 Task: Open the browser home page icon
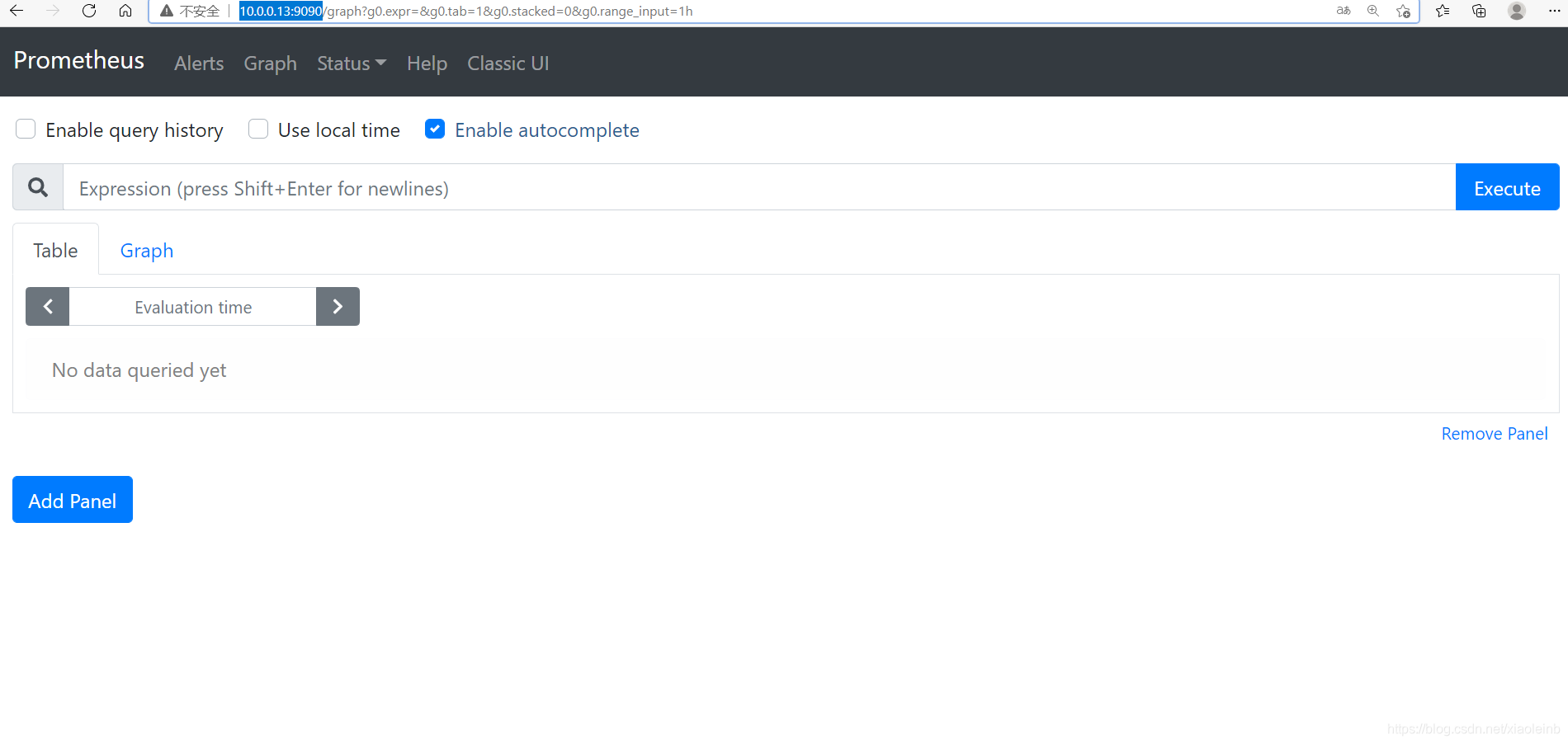click(125, 11)
